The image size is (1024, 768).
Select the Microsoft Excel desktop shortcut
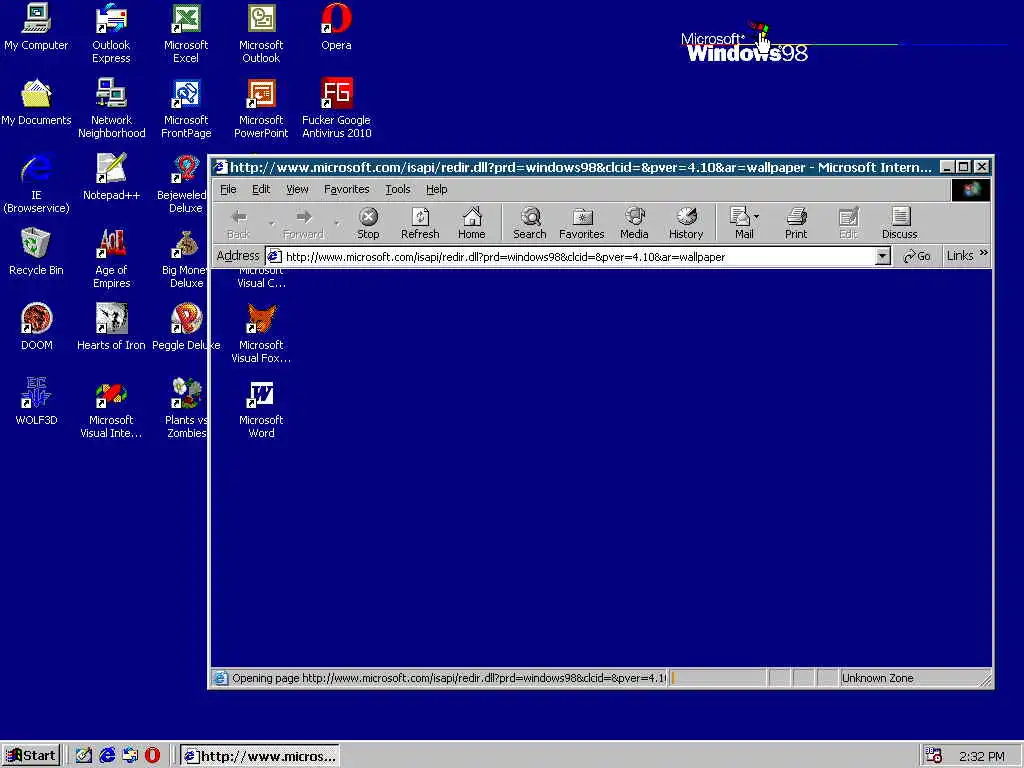[x=186, y=33]
